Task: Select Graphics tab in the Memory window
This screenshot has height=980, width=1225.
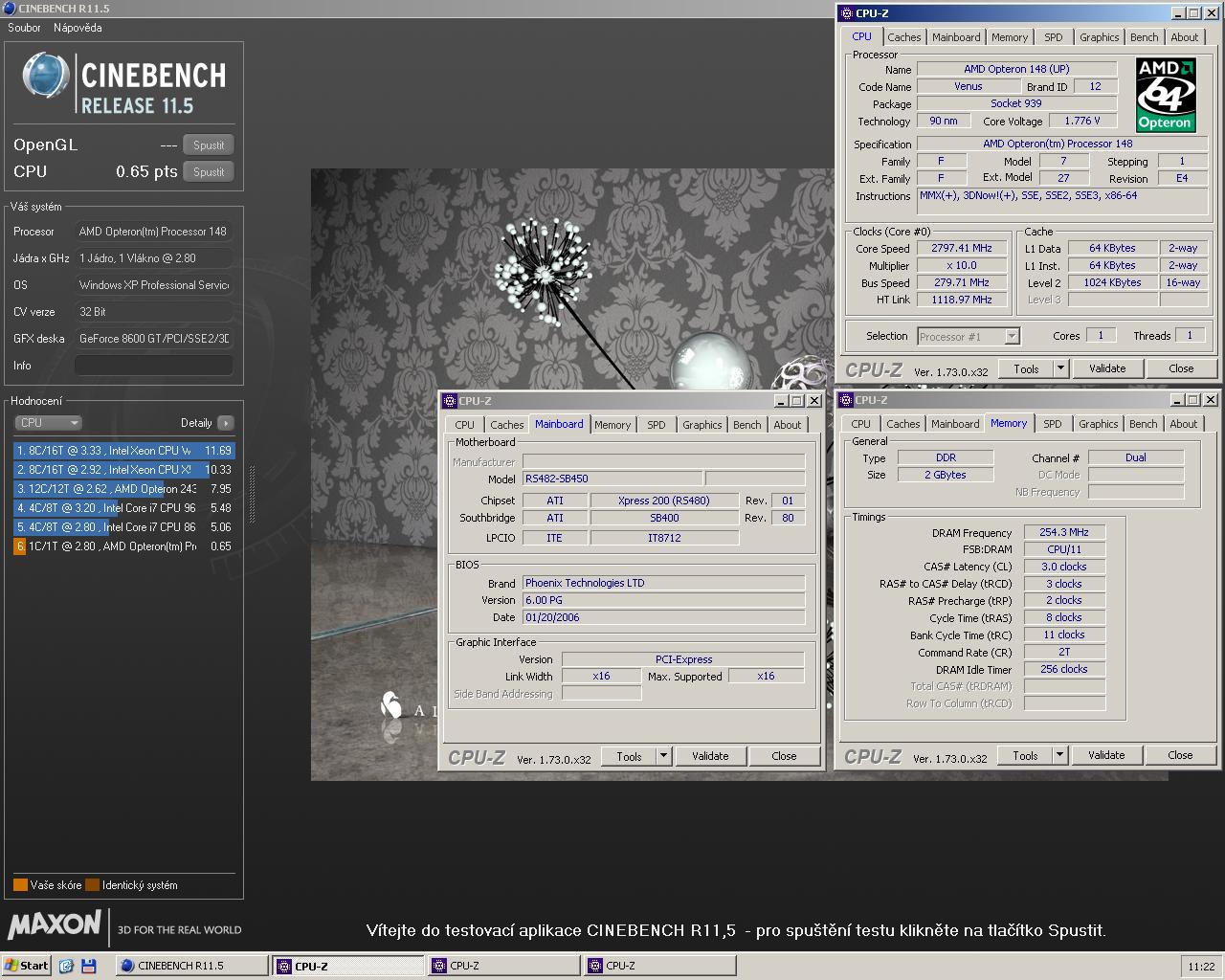Action: coord(1098,424)
